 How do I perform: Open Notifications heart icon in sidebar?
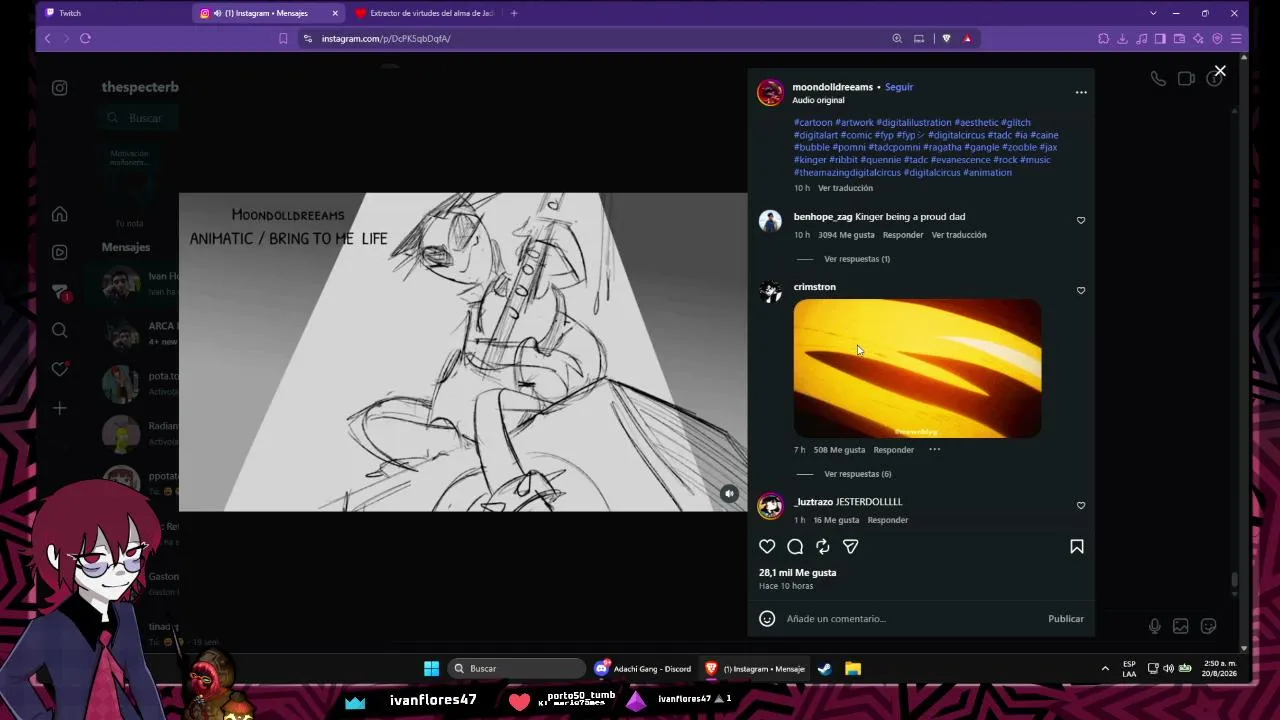pos(60,369)
